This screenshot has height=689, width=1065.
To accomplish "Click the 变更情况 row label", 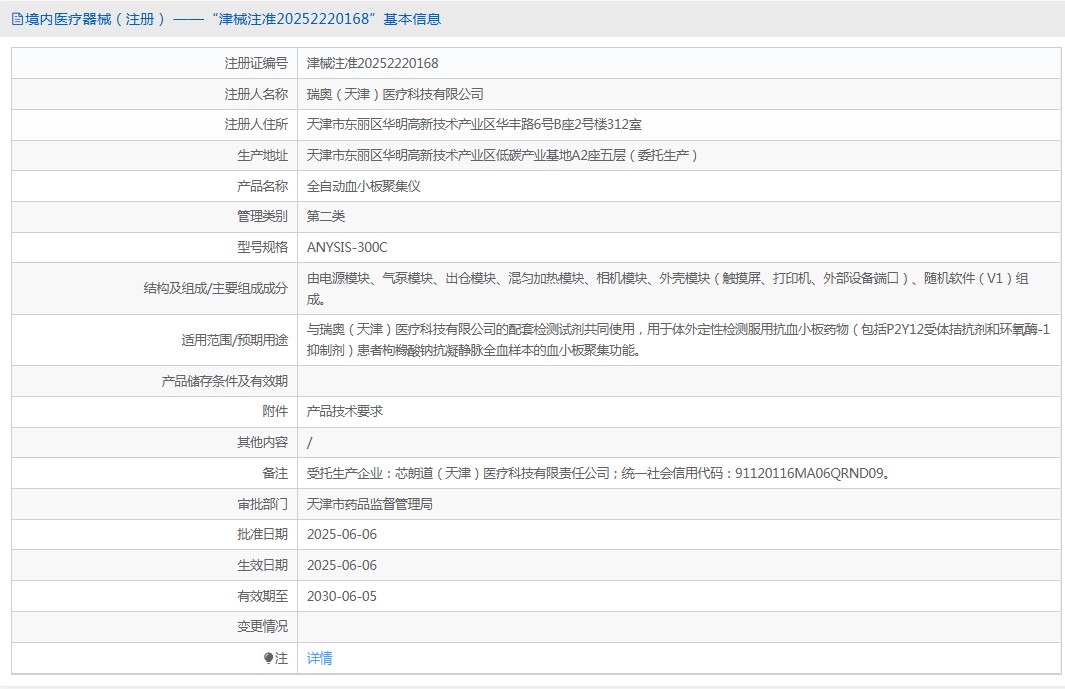I will pos(261,627).
